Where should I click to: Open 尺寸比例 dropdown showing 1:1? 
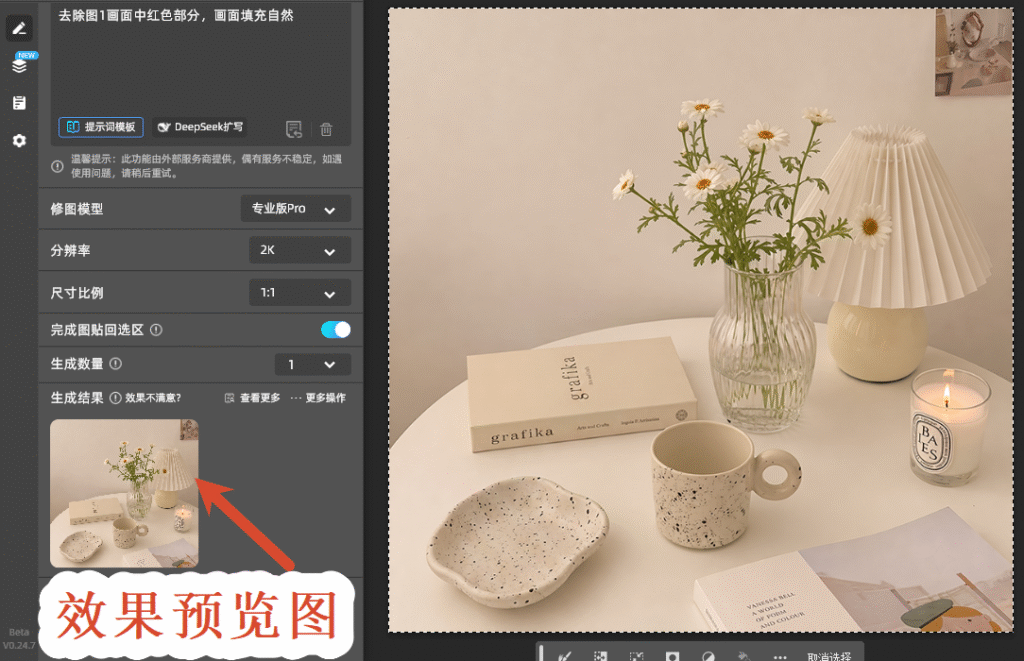click(x=300, y=293)
